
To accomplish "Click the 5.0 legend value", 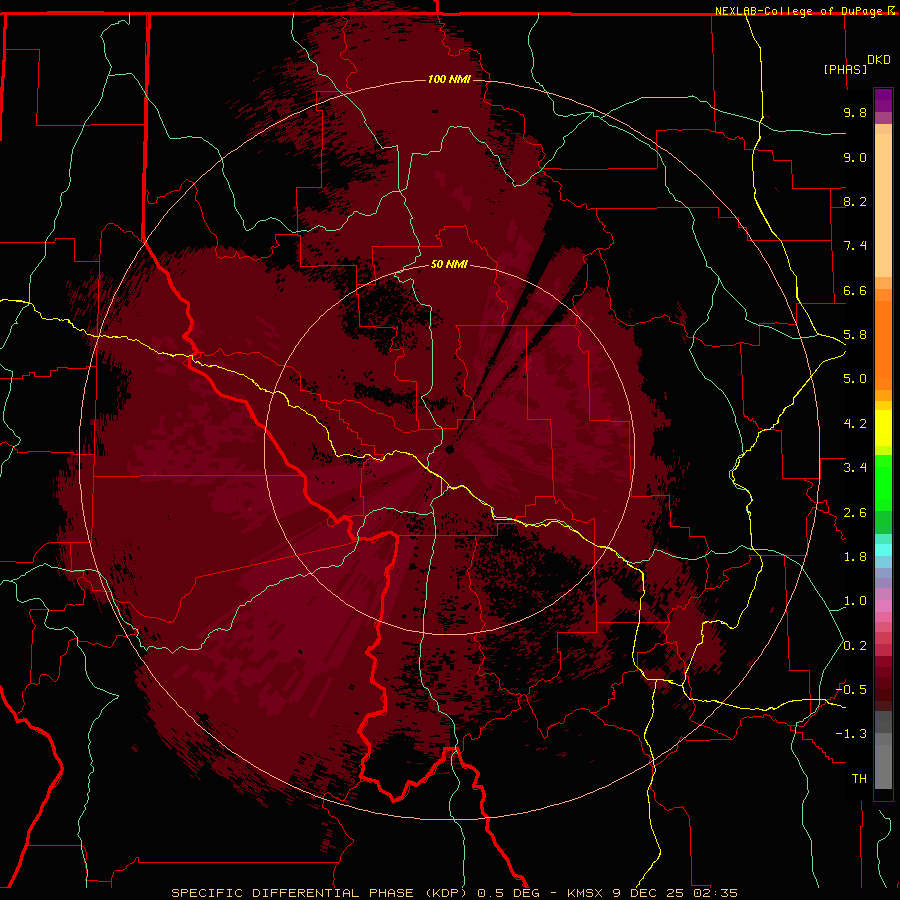I will [x=855, y=379].
